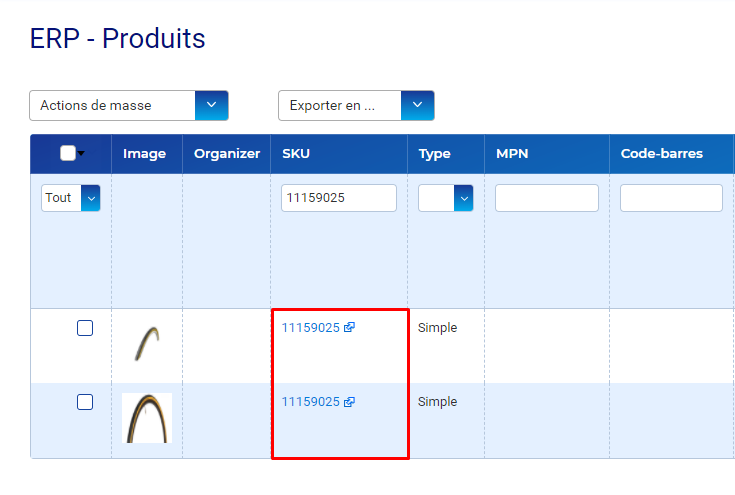Open the second row tire thumbnail image
Screen dimensions: 735x495
pos(147,418)
